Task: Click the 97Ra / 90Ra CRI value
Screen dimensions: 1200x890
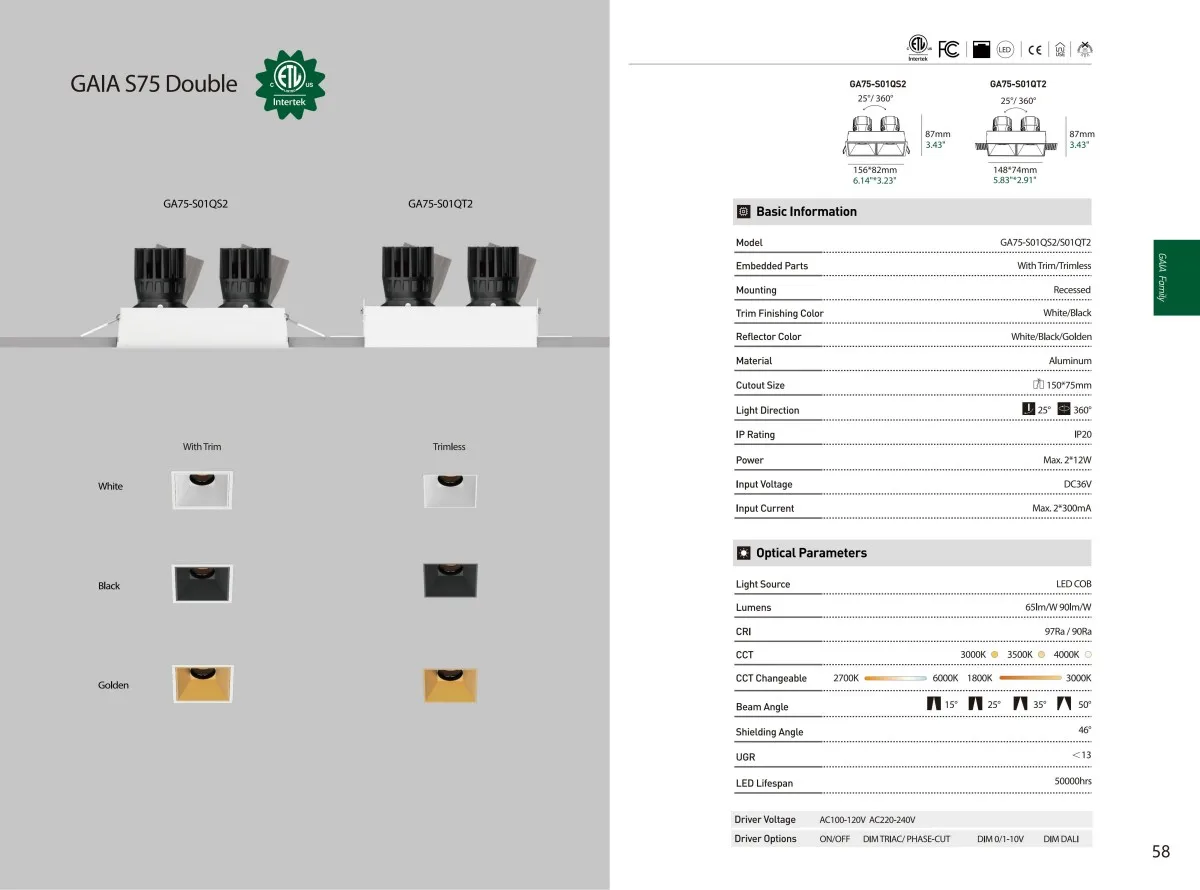Action: [x=1068, y=632]
